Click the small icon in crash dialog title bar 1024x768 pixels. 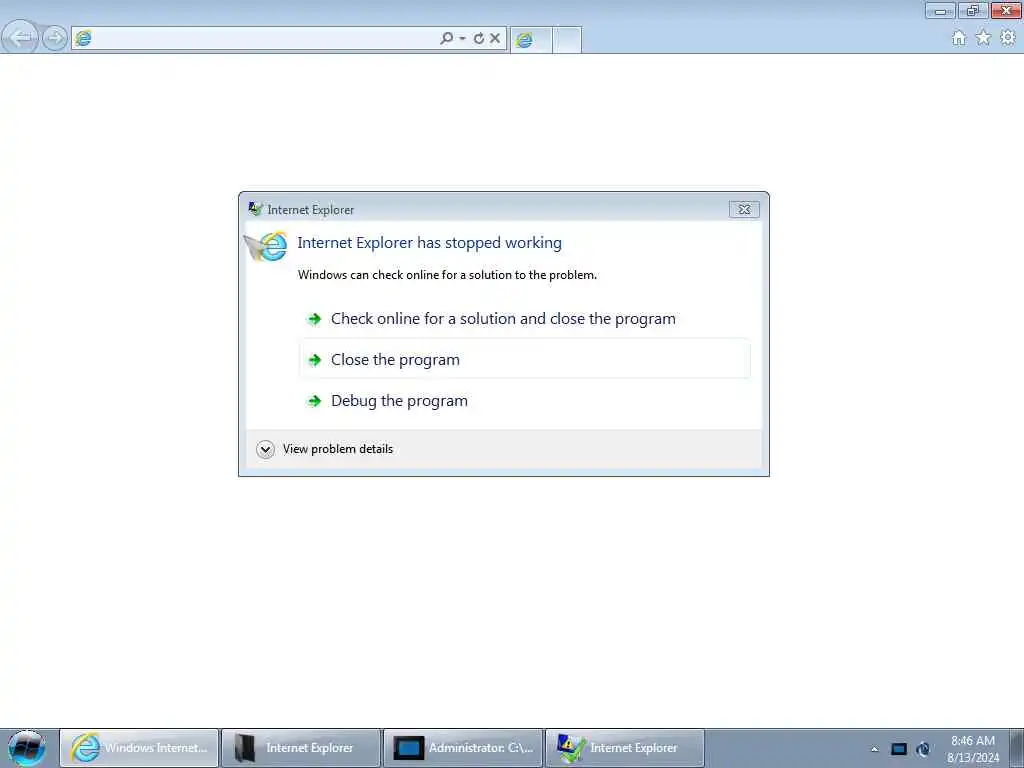click(255, 209)
